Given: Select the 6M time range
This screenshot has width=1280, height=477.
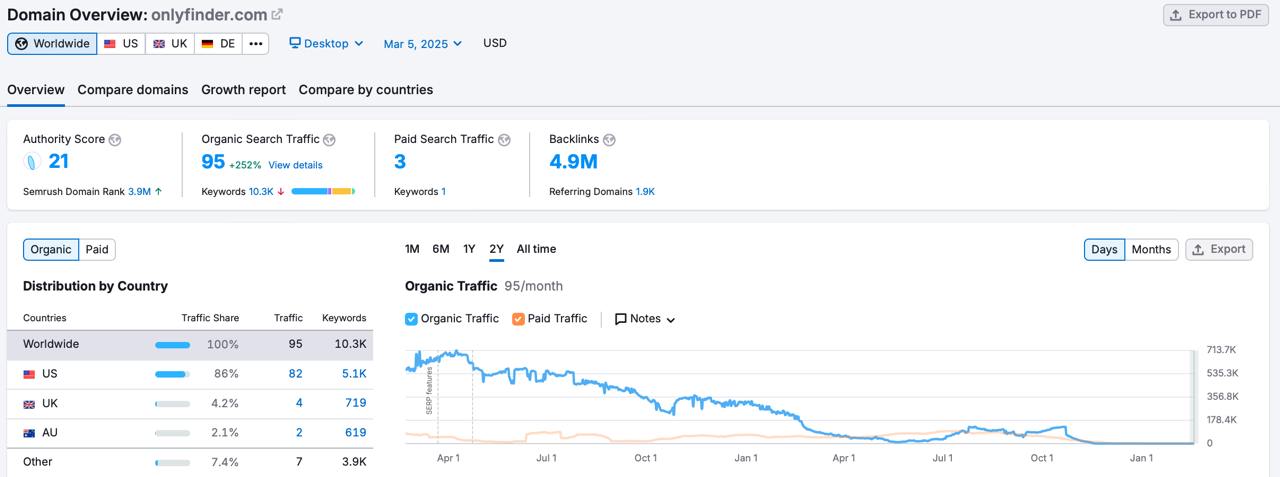Looking at the screenshot, I should click(441, 249).
